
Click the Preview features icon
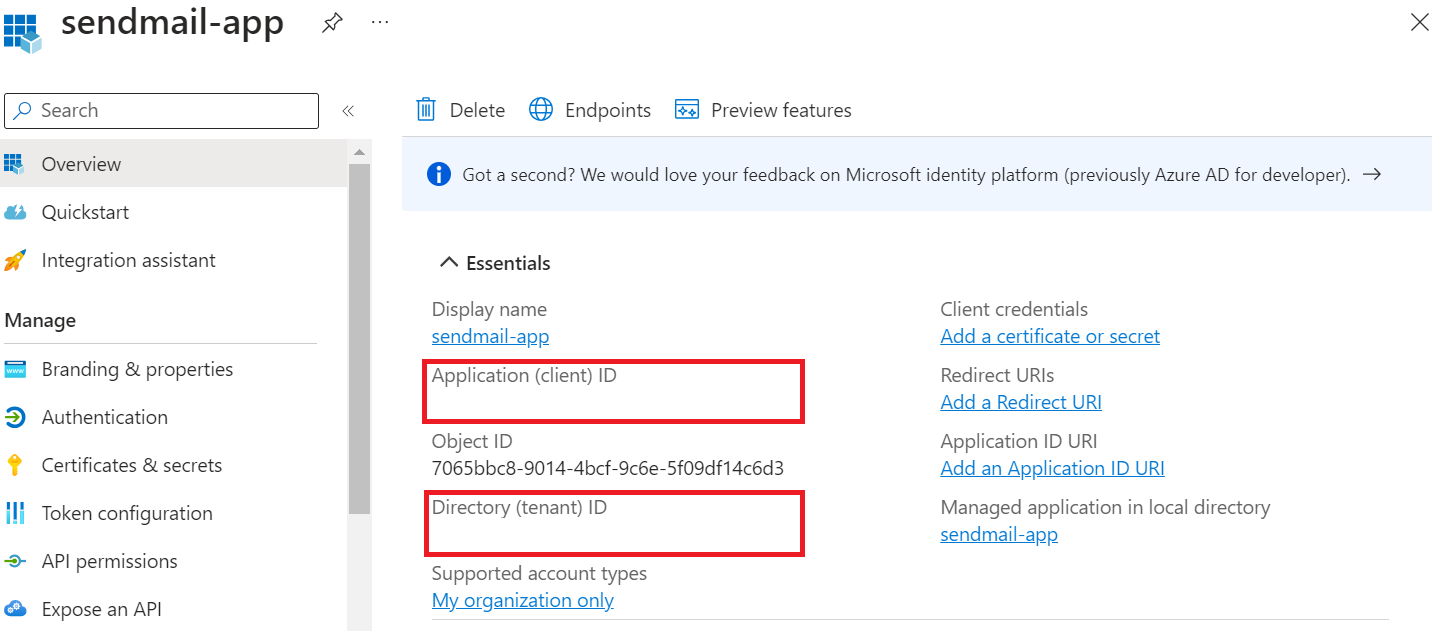click(687, 110)
